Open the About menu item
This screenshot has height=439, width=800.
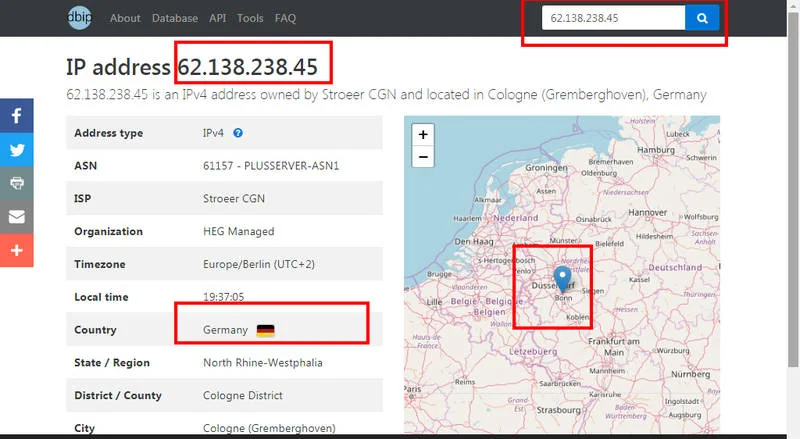tap(125, 18)
